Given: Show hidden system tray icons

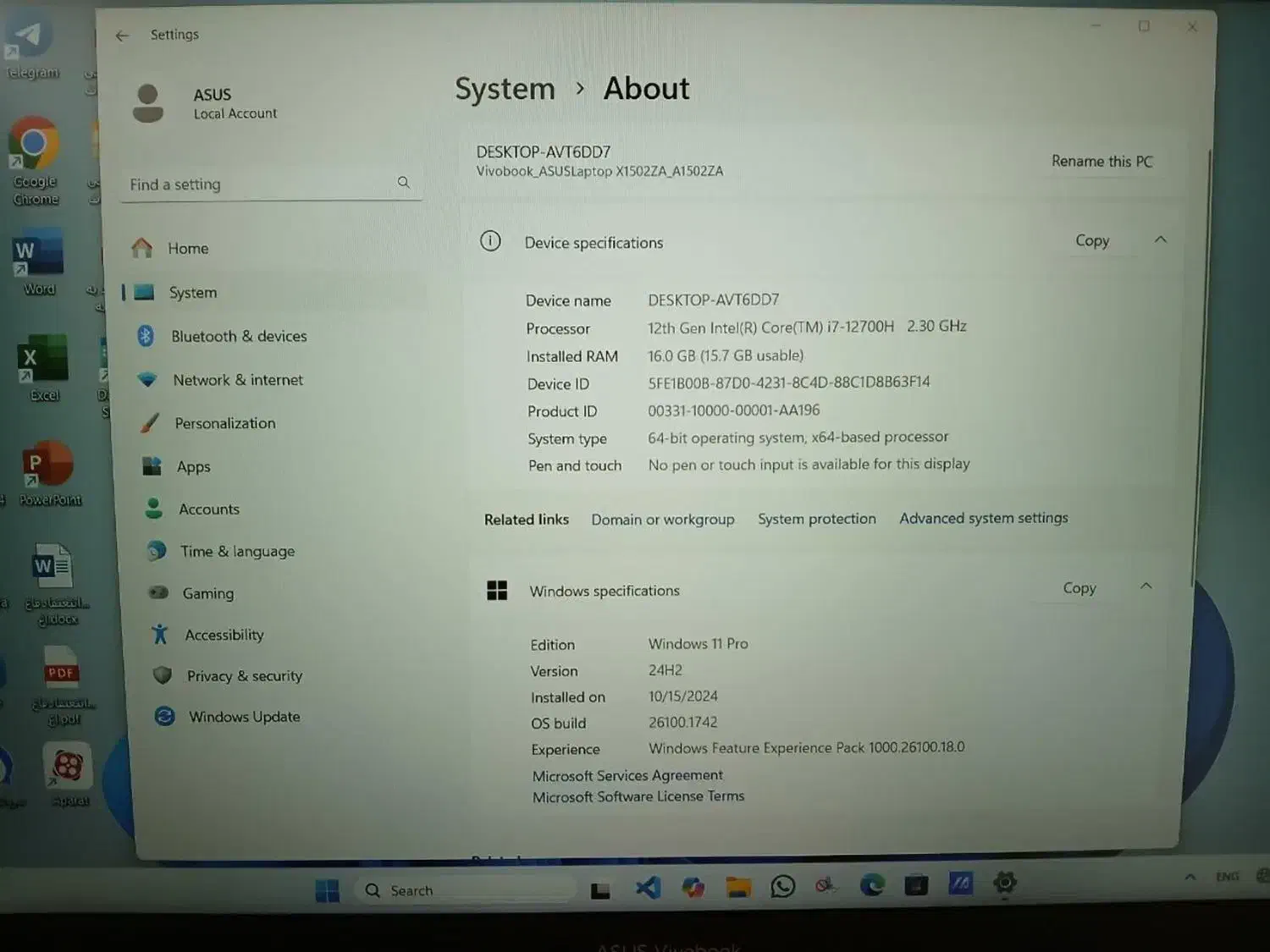Looking at the screenshot, I should tap(1190, 878).
